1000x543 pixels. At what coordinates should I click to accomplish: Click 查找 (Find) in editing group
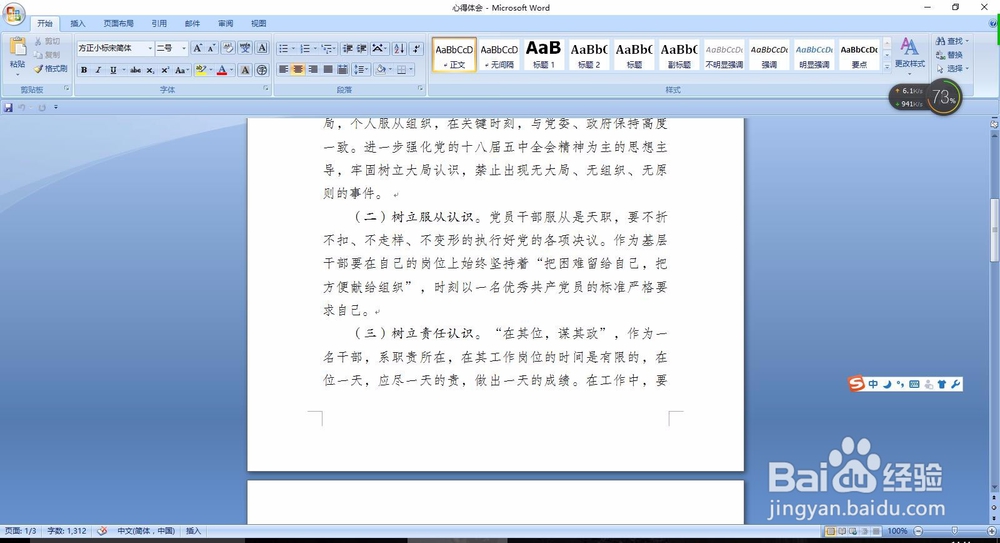pyautogui.click(x=952, y=41)
